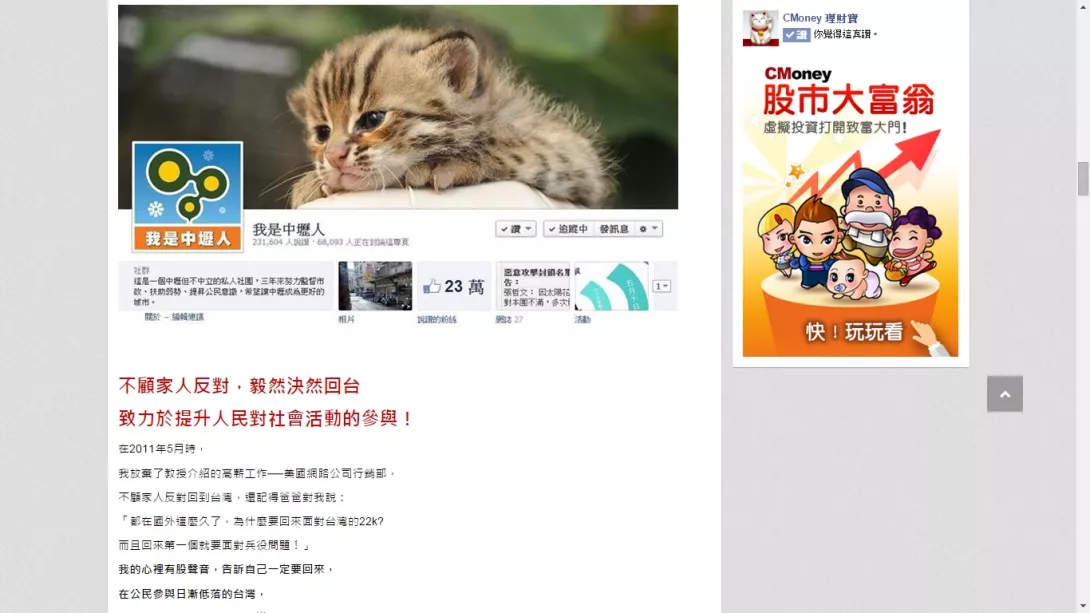1090x613 pixels.
Task: Click the scrollbar down arrow
Action: tap(1083, 607)
